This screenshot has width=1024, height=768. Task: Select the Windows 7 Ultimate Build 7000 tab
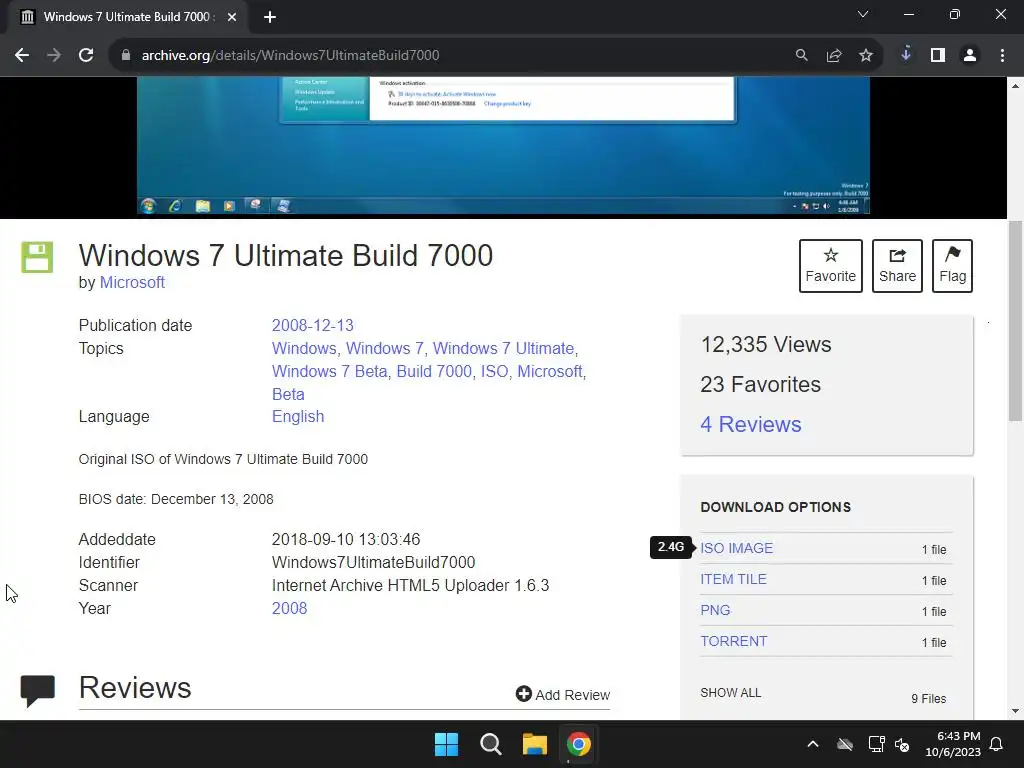[126, 17]
